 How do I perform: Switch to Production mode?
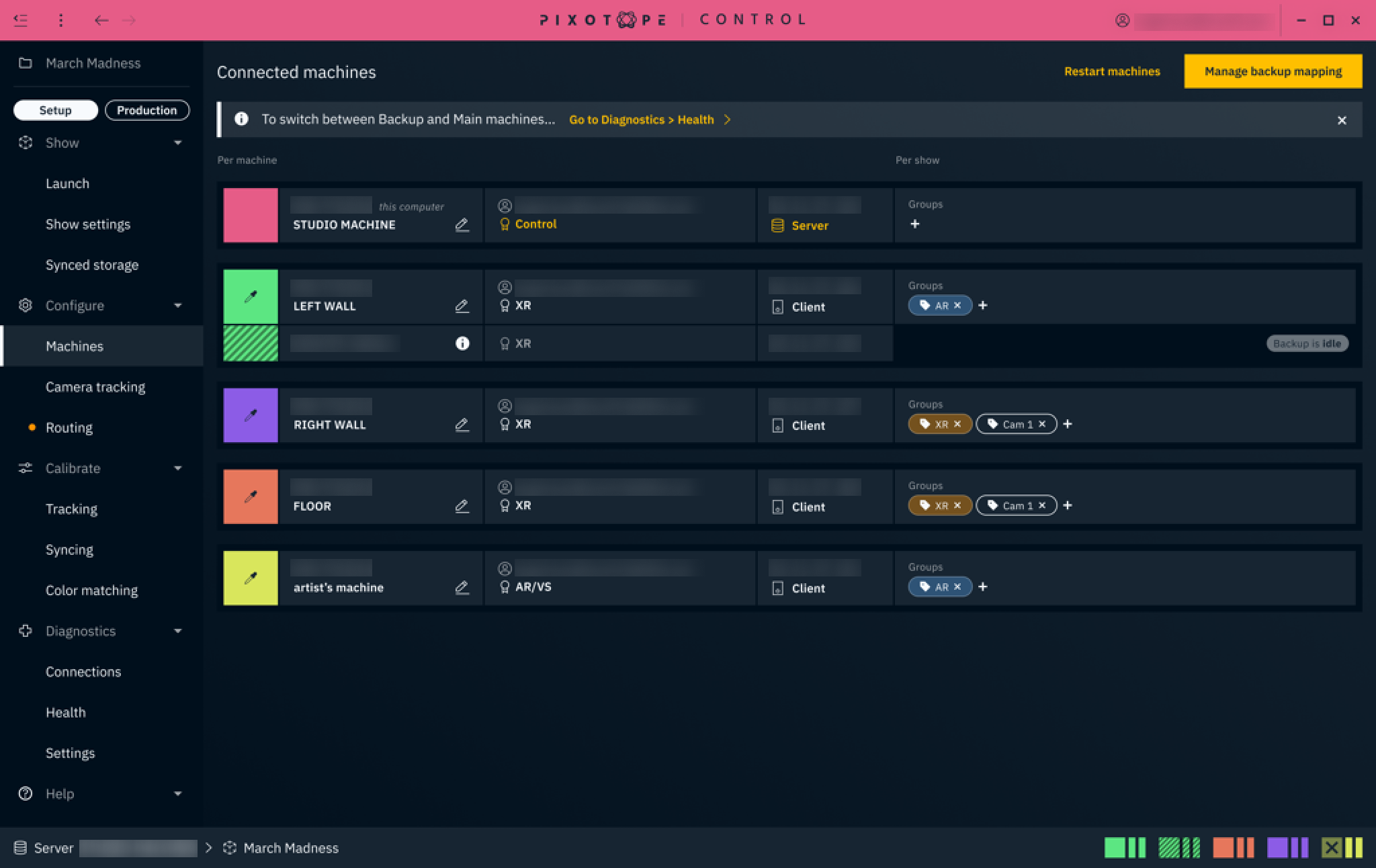click(146, 110)
